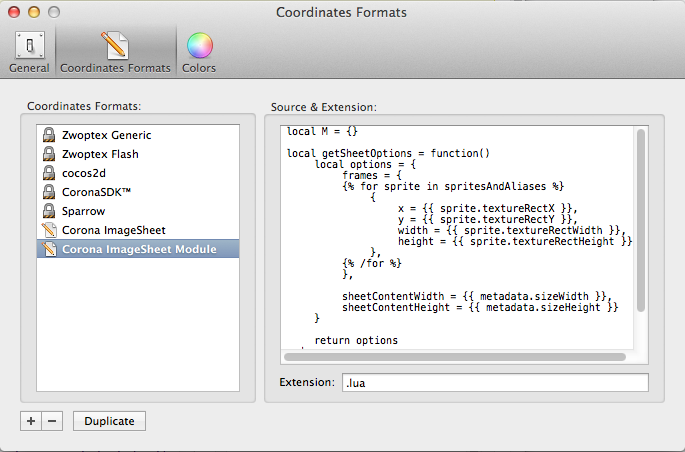Click the getSheetOptions function line
The height and width of the screenshot is (452, 685).
click(388, 153)
